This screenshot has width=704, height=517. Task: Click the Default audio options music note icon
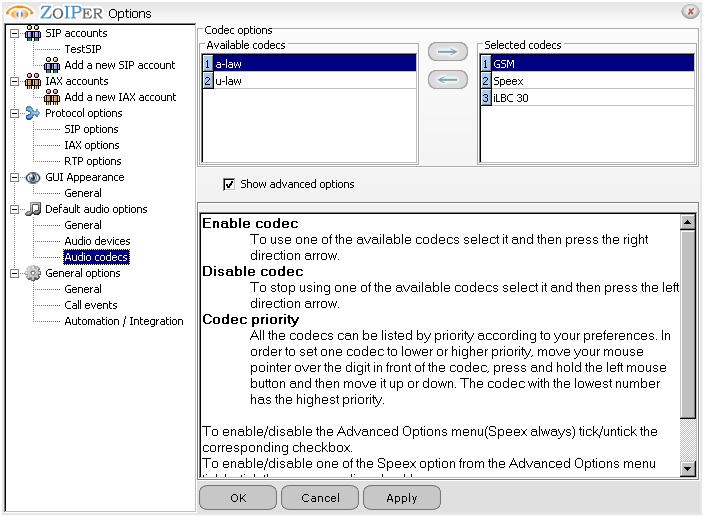click(33, 209)
